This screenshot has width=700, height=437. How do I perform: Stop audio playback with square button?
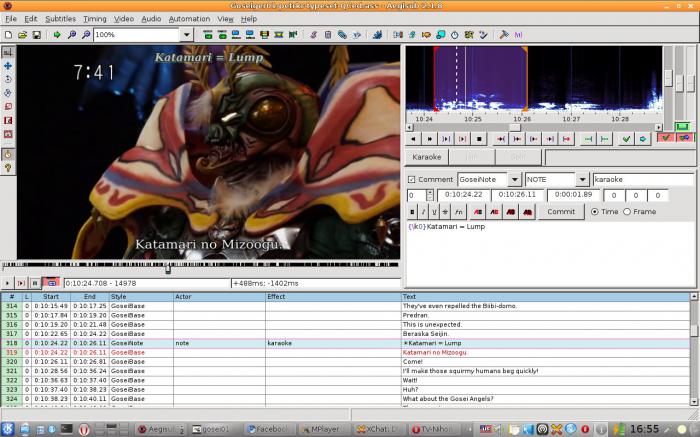(x=479, y=139)
